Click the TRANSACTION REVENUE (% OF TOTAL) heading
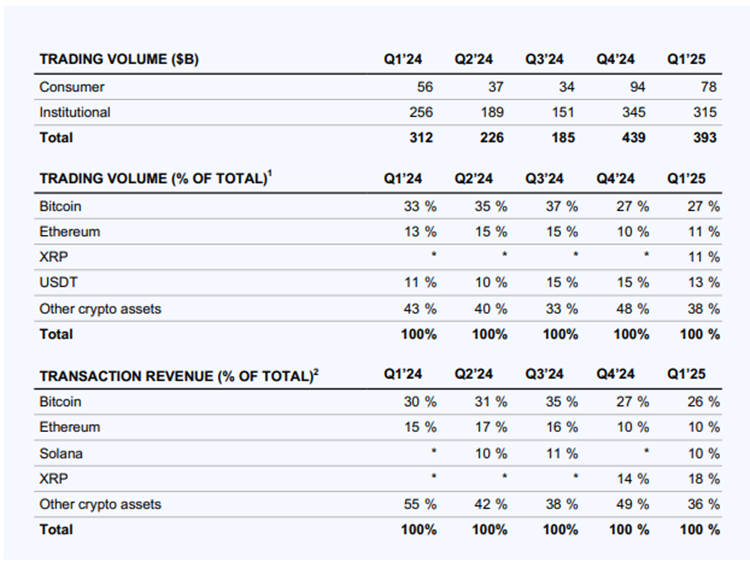The image size is (750, 568). (x=175, y=375)
